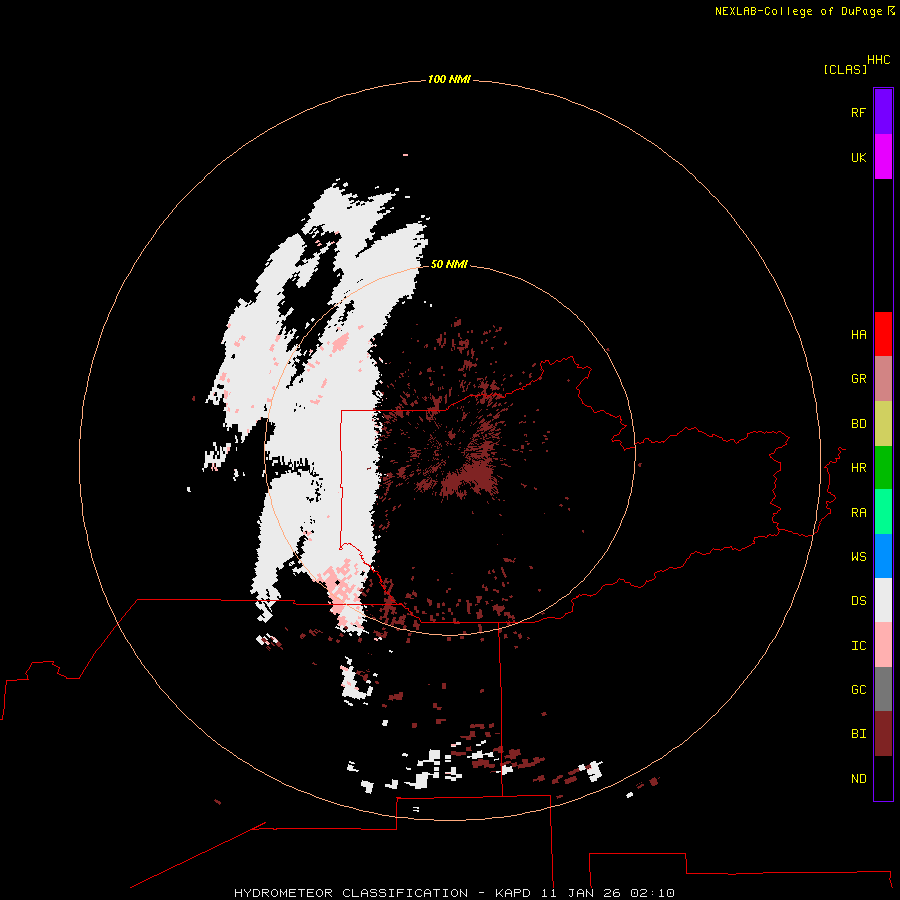Click the BD legend label
Image resolution: width=900 pixels, height=900 pixels.
click(x=858, y=424)
